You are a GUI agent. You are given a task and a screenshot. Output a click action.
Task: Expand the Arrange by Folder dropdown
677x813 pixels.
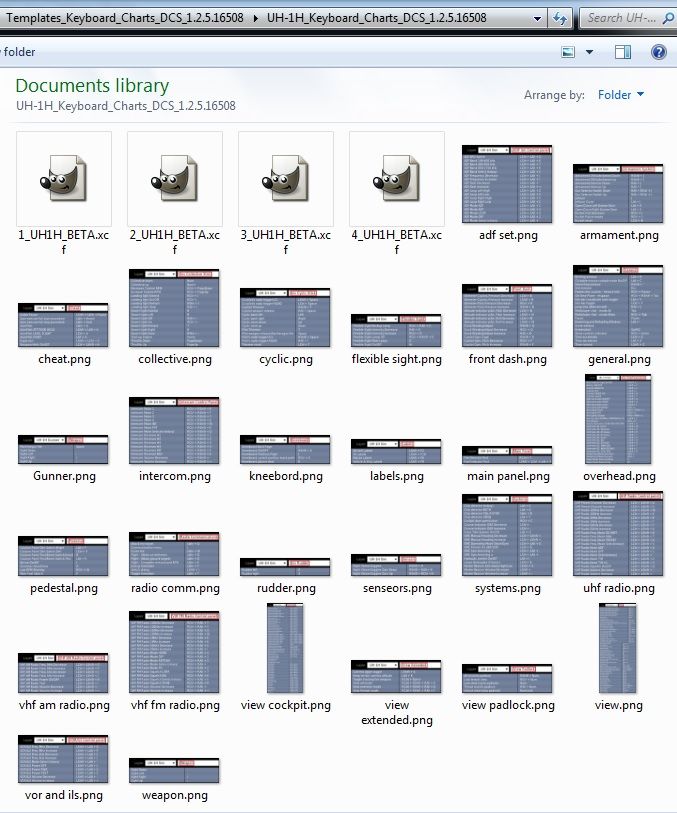(621, 95)
